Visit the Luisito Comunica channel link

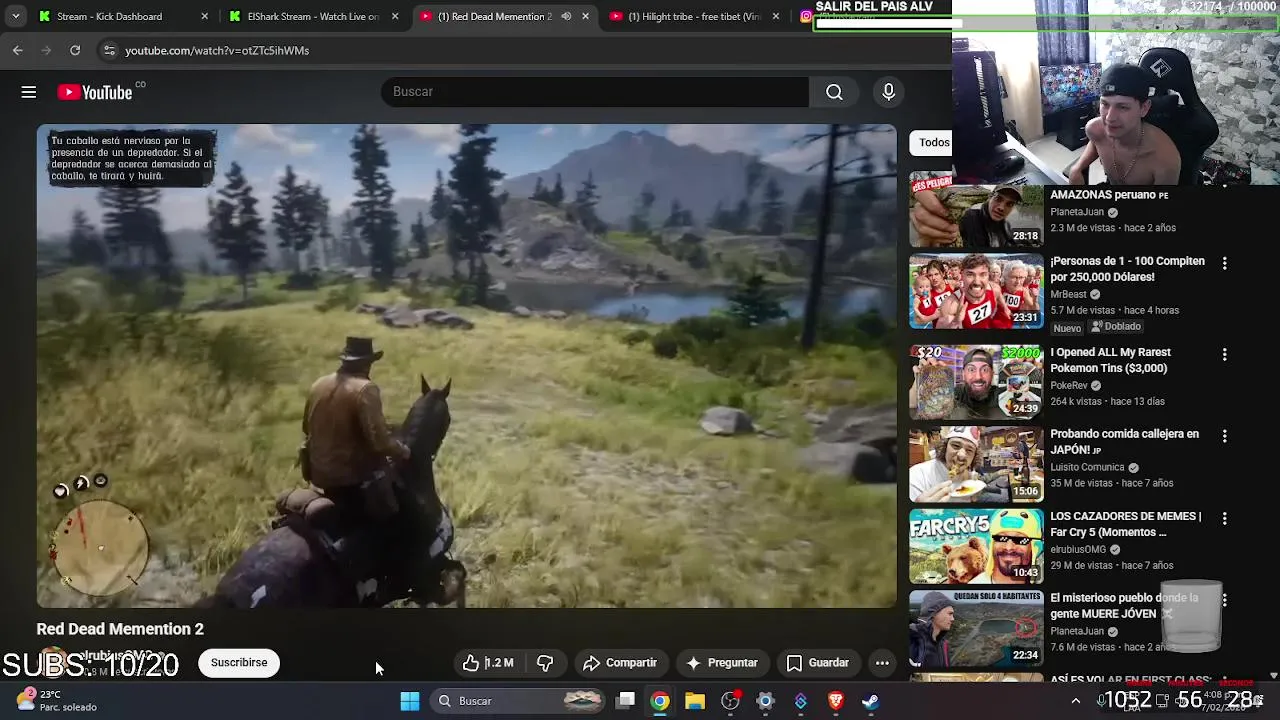(x=1087, y=467)
